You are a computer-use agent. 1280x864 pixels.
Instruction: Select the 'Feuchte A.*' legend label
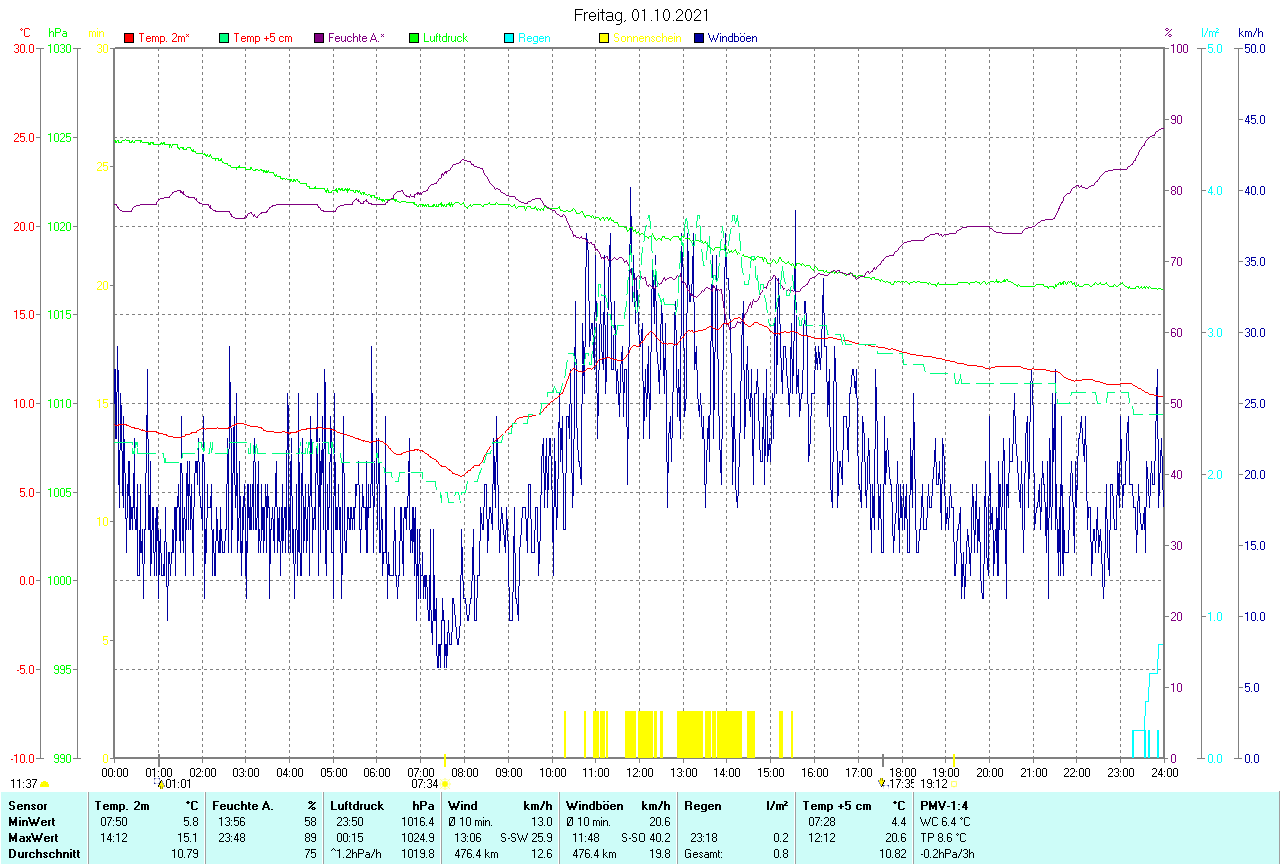(357, 38)
